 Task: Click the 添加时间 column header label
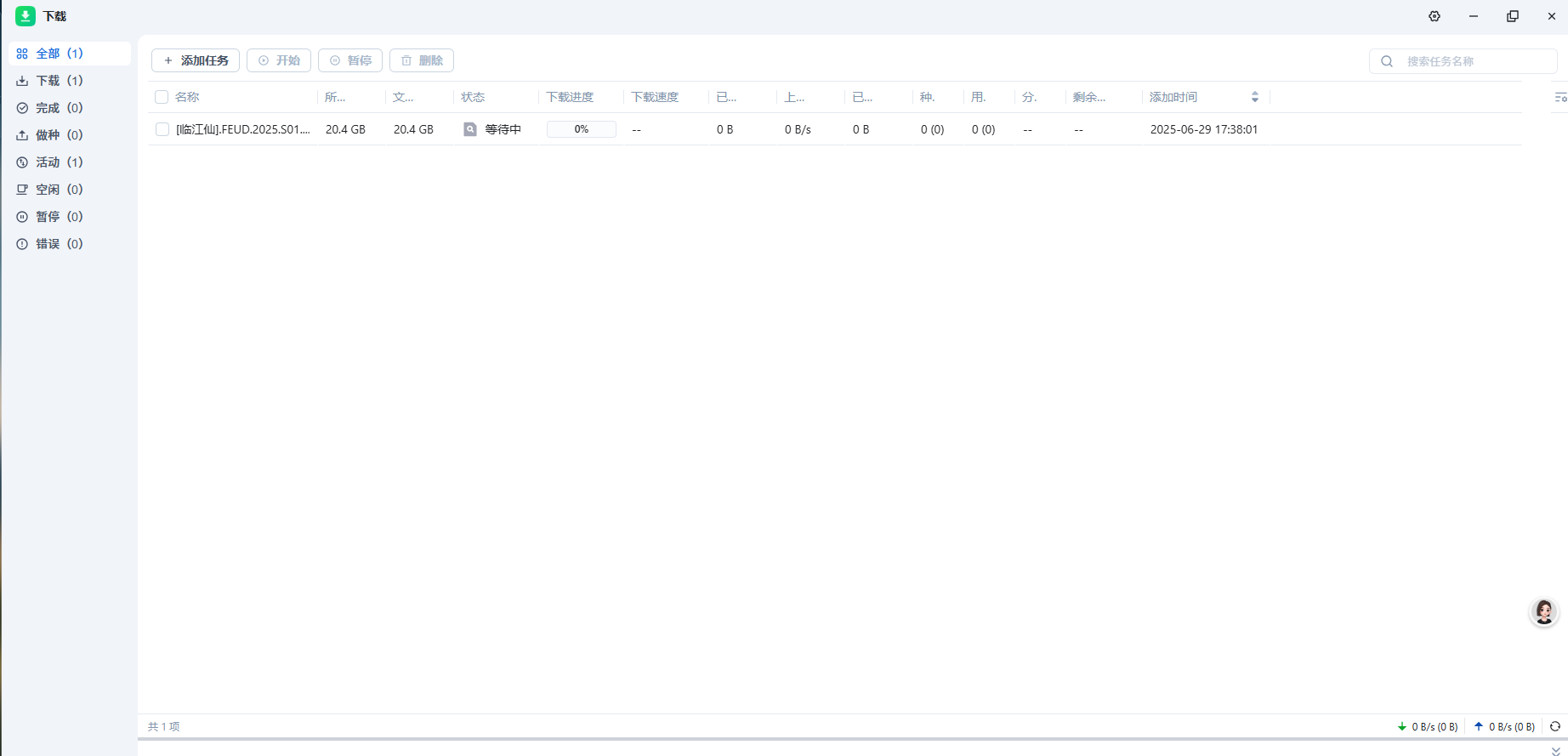pyautogui.click(x=1173, y=97)
